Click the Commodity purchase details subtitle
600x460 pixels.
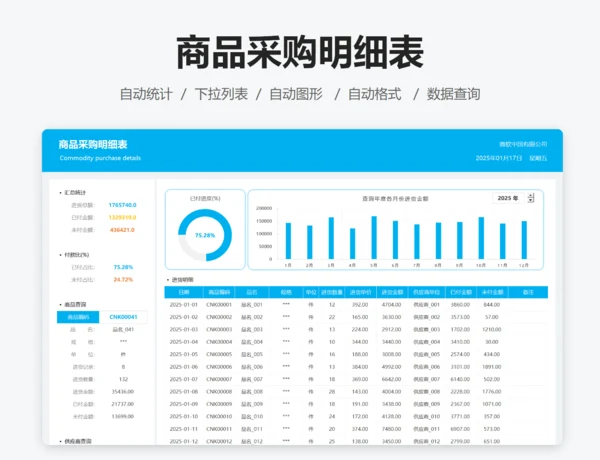click(x=100, y=158)
